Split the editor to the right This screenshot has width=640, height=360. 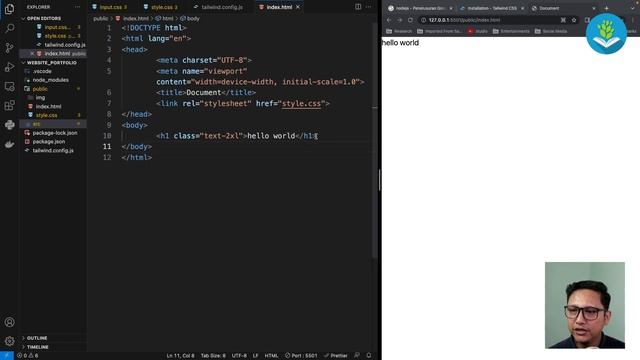pyautogui.click(x=358, y=7)
